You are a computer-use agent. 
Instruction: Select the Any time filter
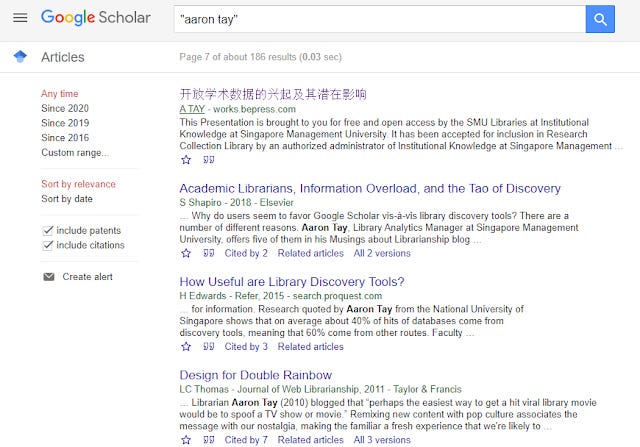point(60,94)
